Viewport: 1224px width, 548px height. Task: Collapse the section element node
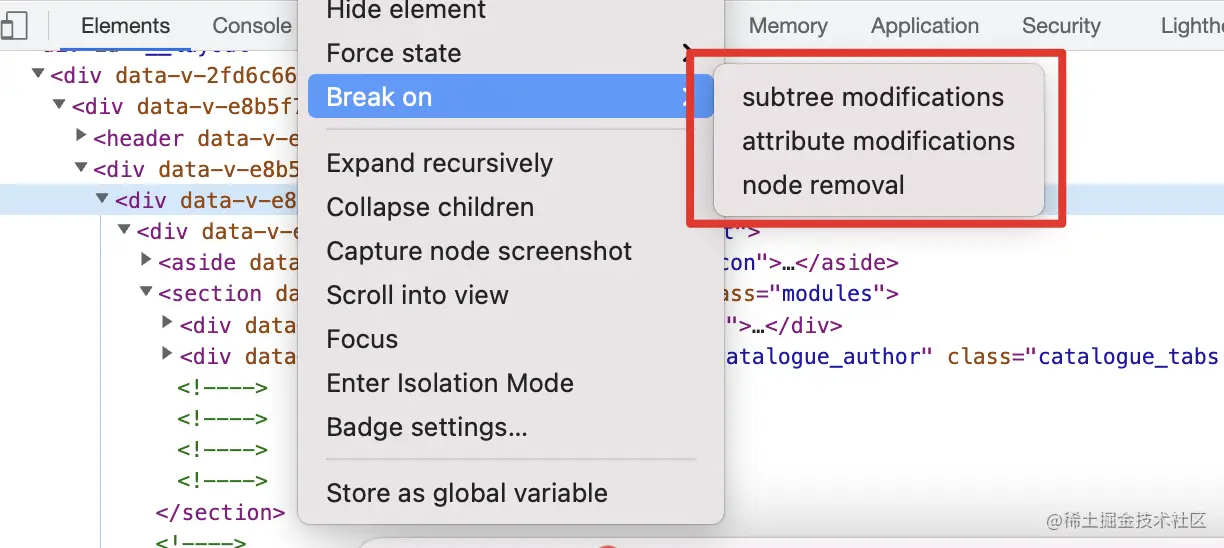click(147, 293)
